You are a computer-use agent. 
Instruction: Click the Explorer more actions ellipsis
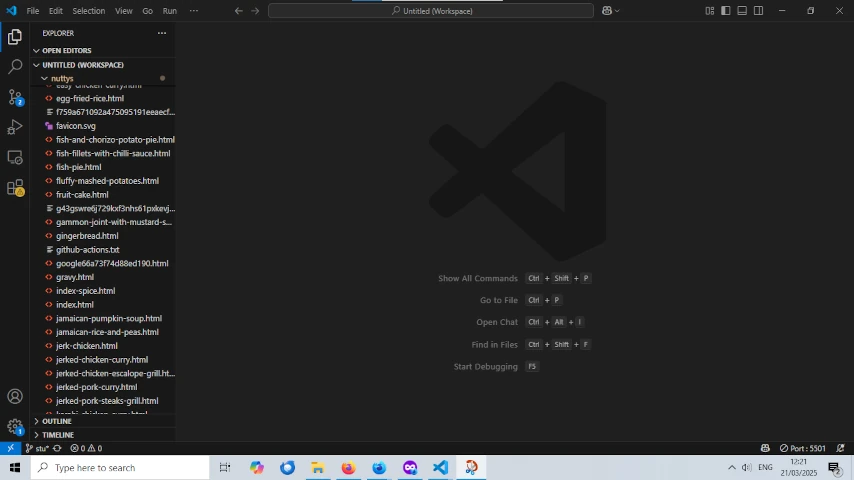pos(162,33)
